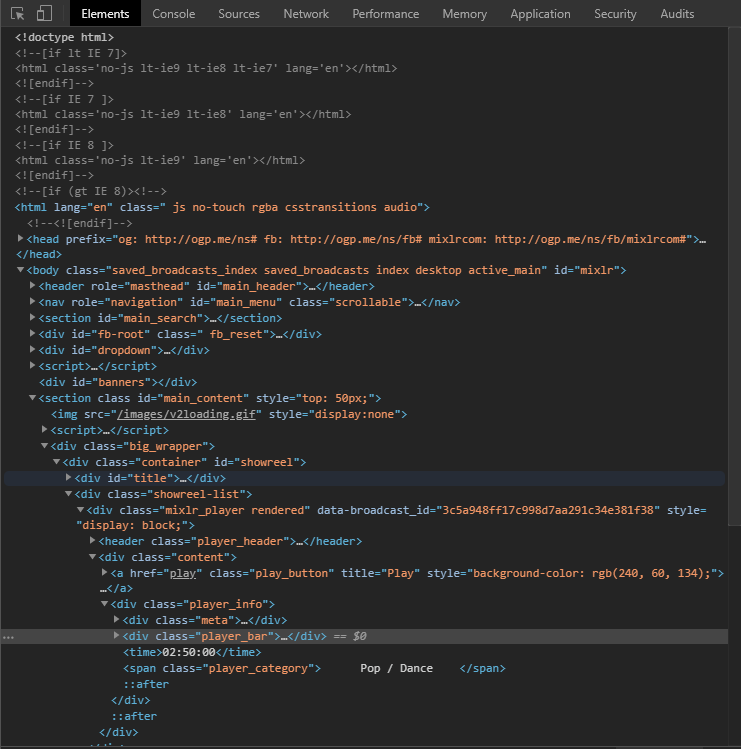This screenshot has width=741, height=749.
Task: Open the /images/v2loading.gif link
Action: 186,414
